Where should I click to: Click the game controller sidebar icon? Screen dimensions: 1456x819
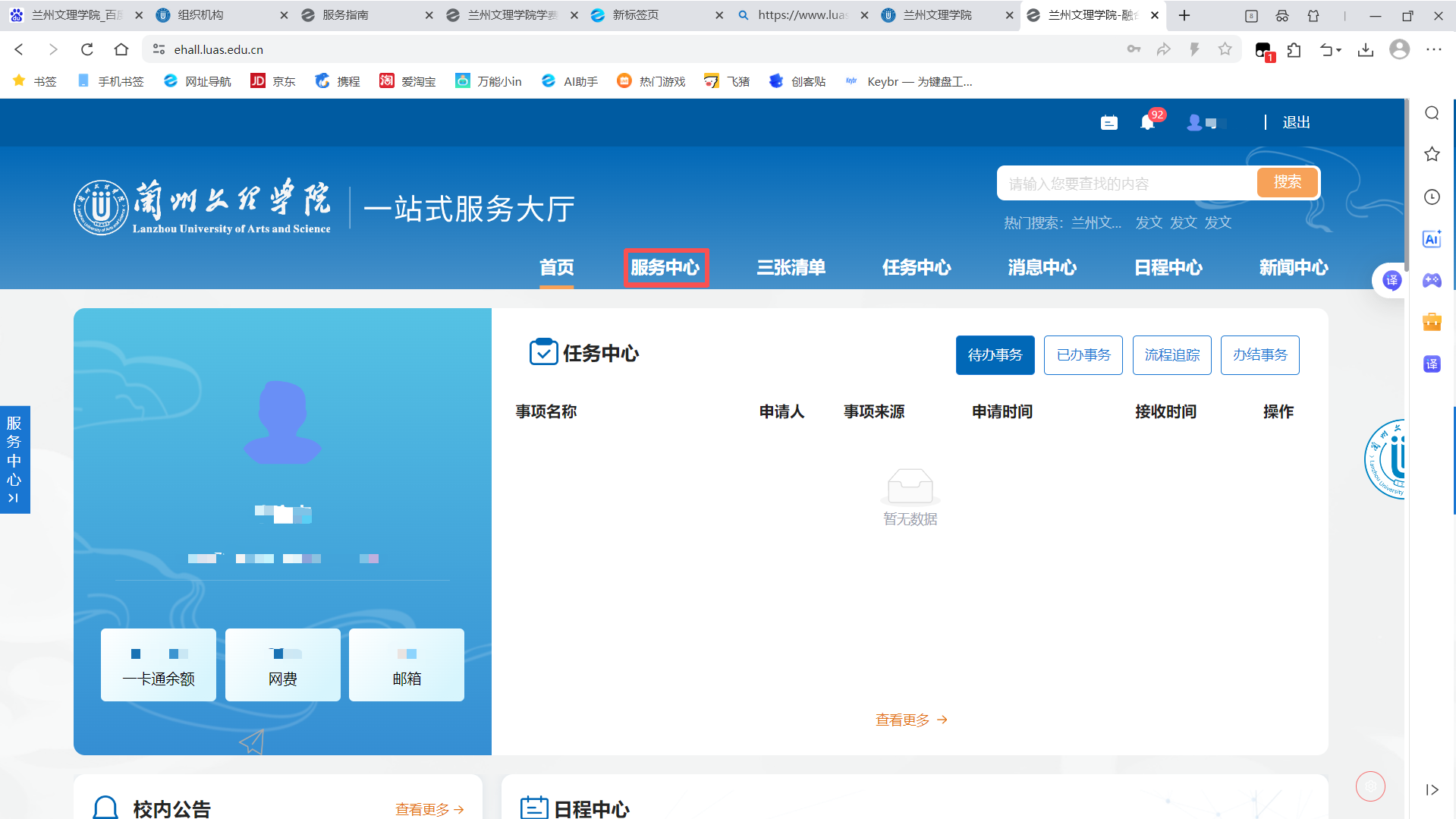pyautogui.click(x=1432, y=281)
